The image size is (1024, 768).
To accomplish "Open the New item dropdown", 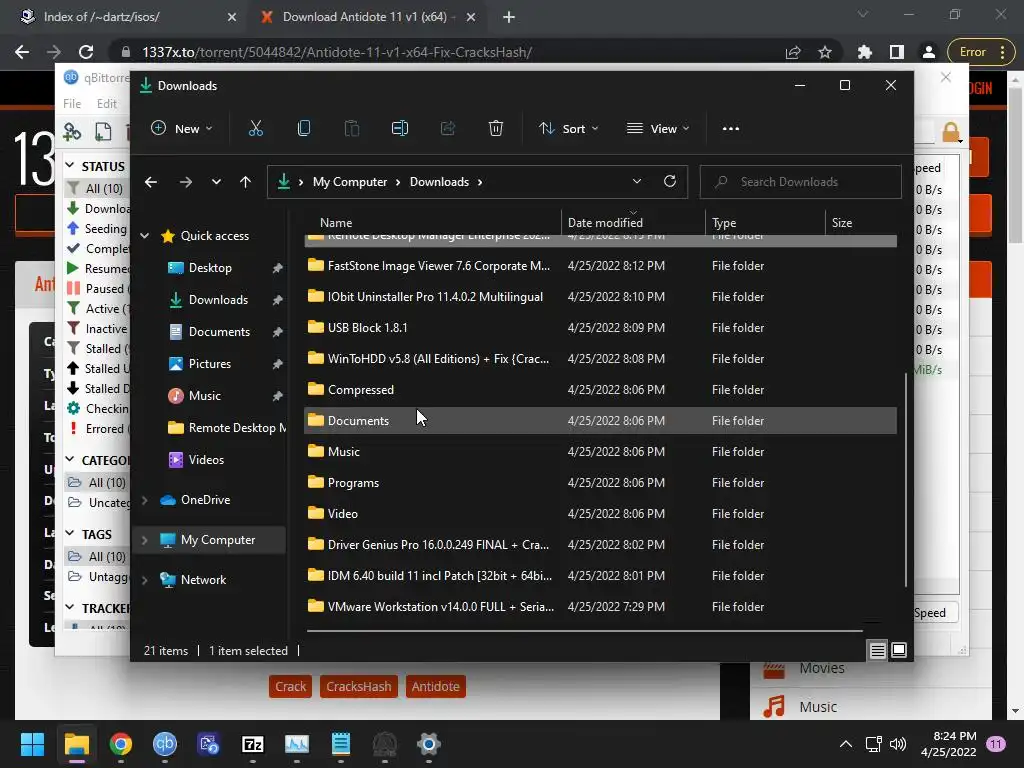I will click(x=182, y=129).
